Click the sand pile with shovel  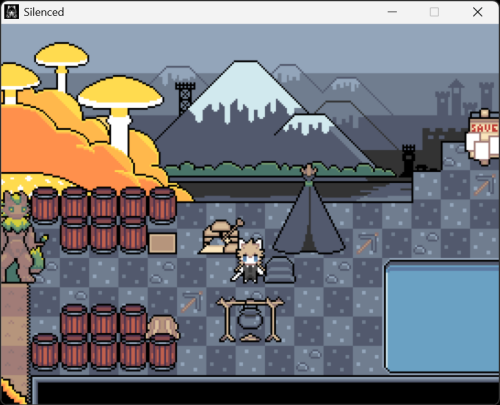pyautogui.click(x=221, y=236)
